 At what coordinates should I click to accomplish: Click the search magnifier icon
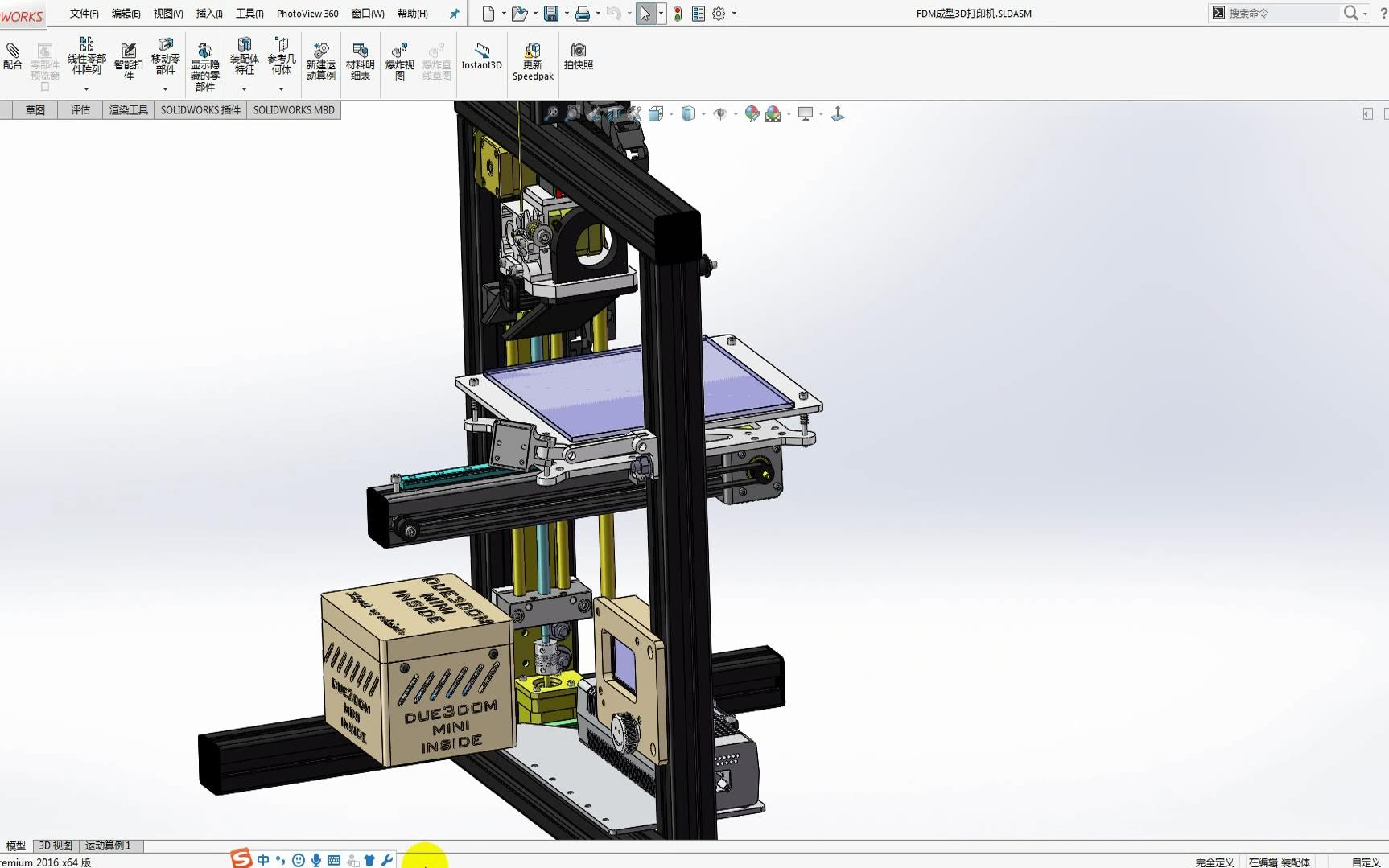[1350, 14]
